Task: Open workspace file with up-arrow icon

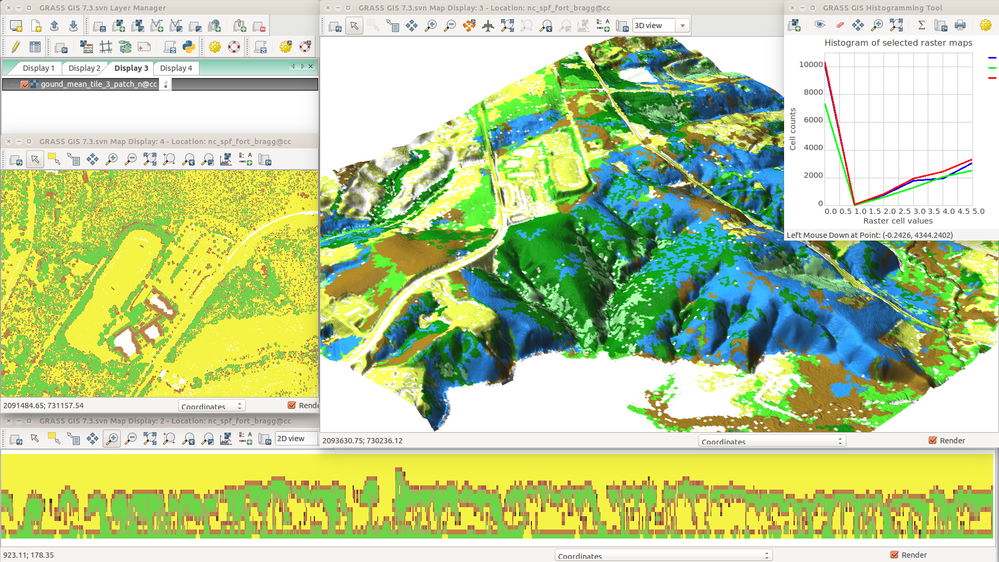Action: (54, 26)
